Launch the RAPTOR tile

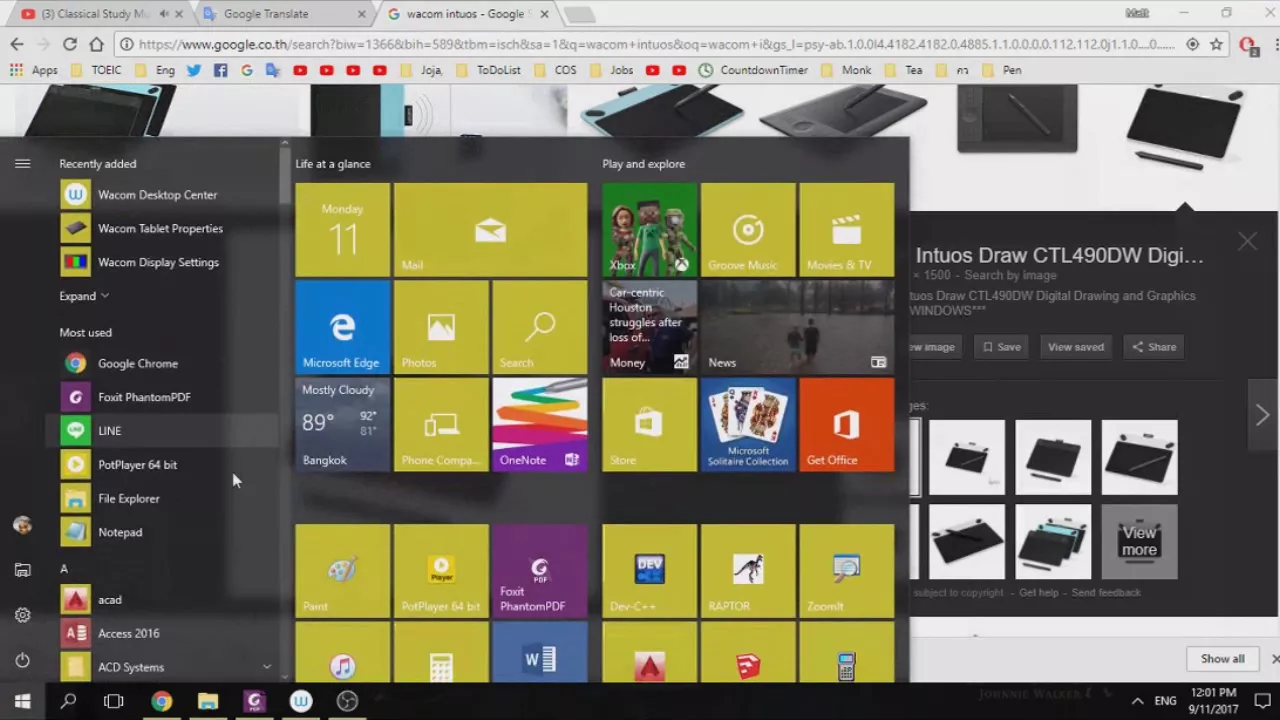tap(748, 570)
